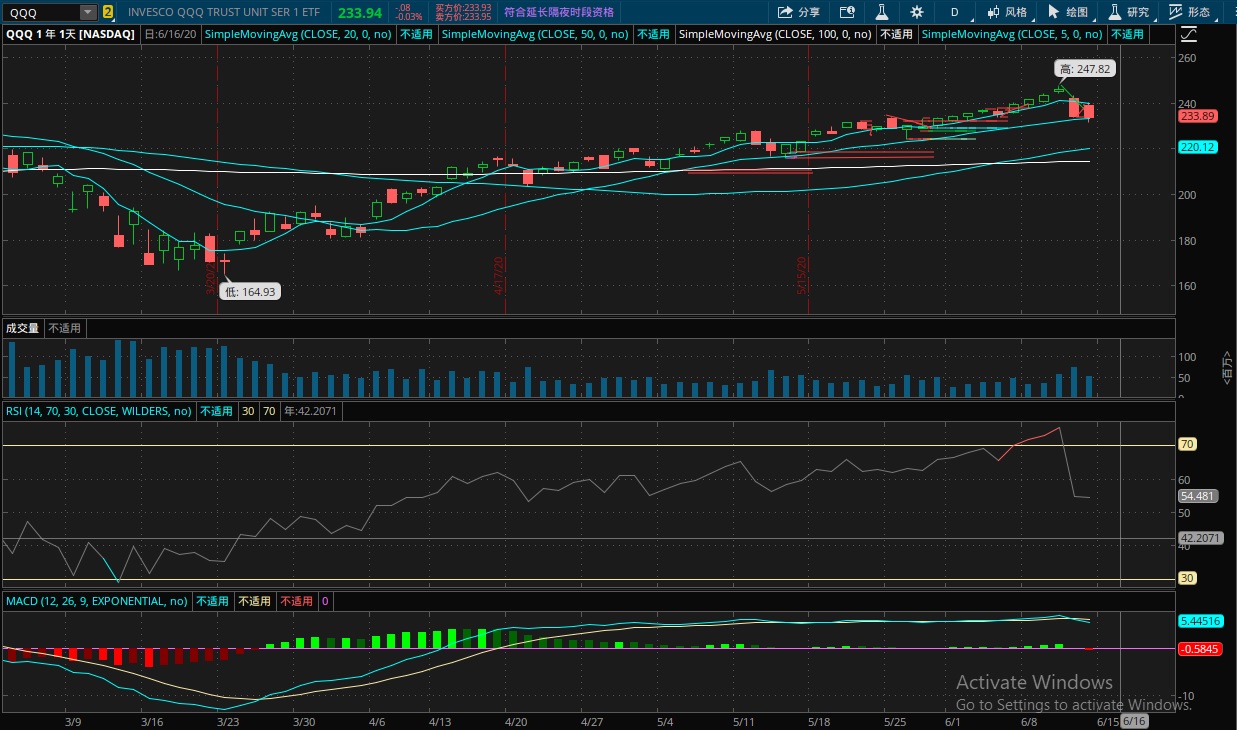The image size is (1237, 730).
Task: Click the 成交量 volume panel label
Action: tap(22, 327)
